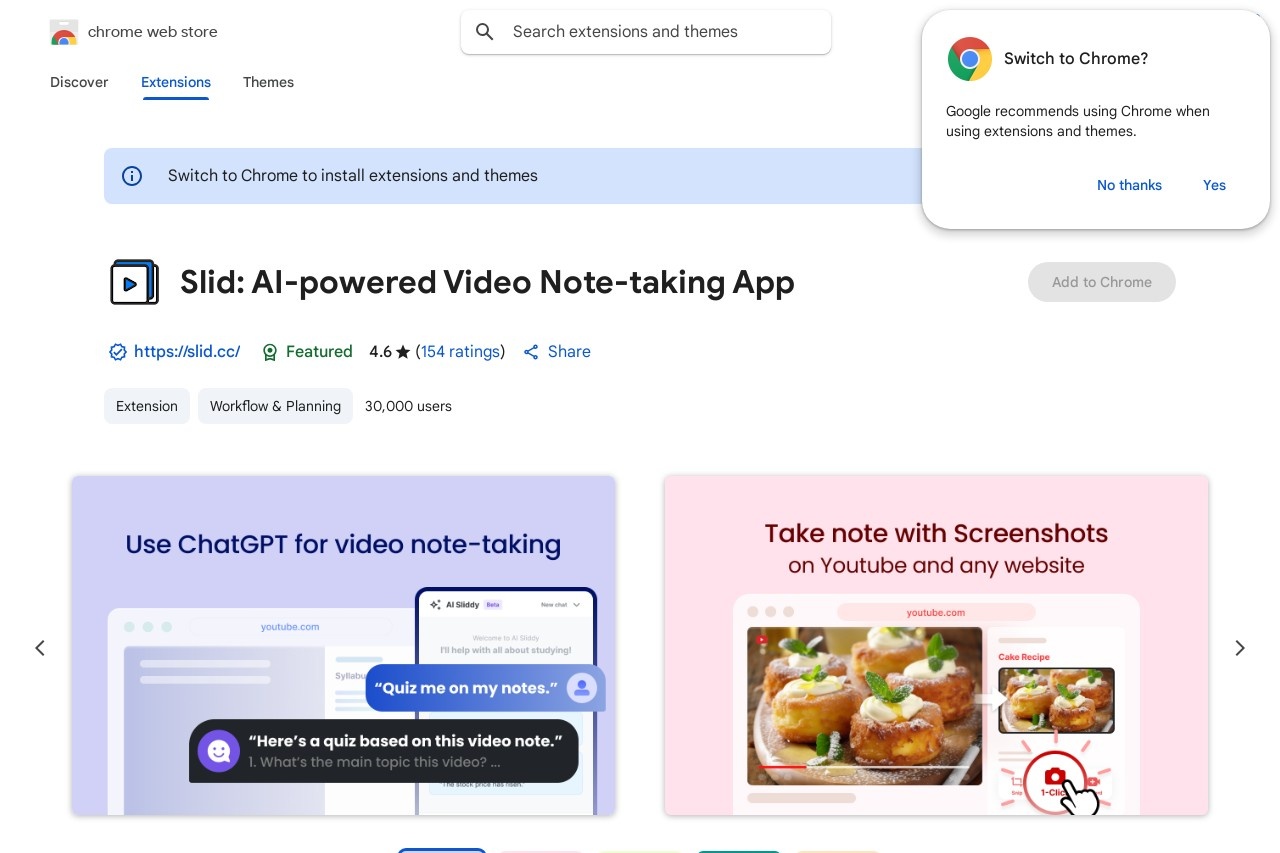Click the Switch to Chrome banner text
Screen dimensions: 1280x853
click(x=353, y=176)
